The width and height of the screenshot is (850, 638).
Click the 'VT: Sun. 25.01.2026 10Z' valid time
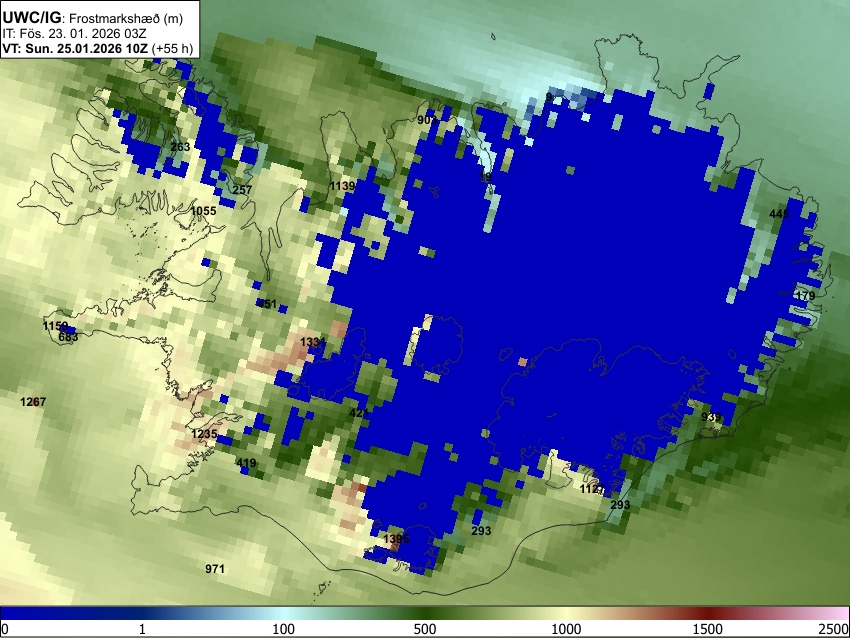click(x=75, y=48)
